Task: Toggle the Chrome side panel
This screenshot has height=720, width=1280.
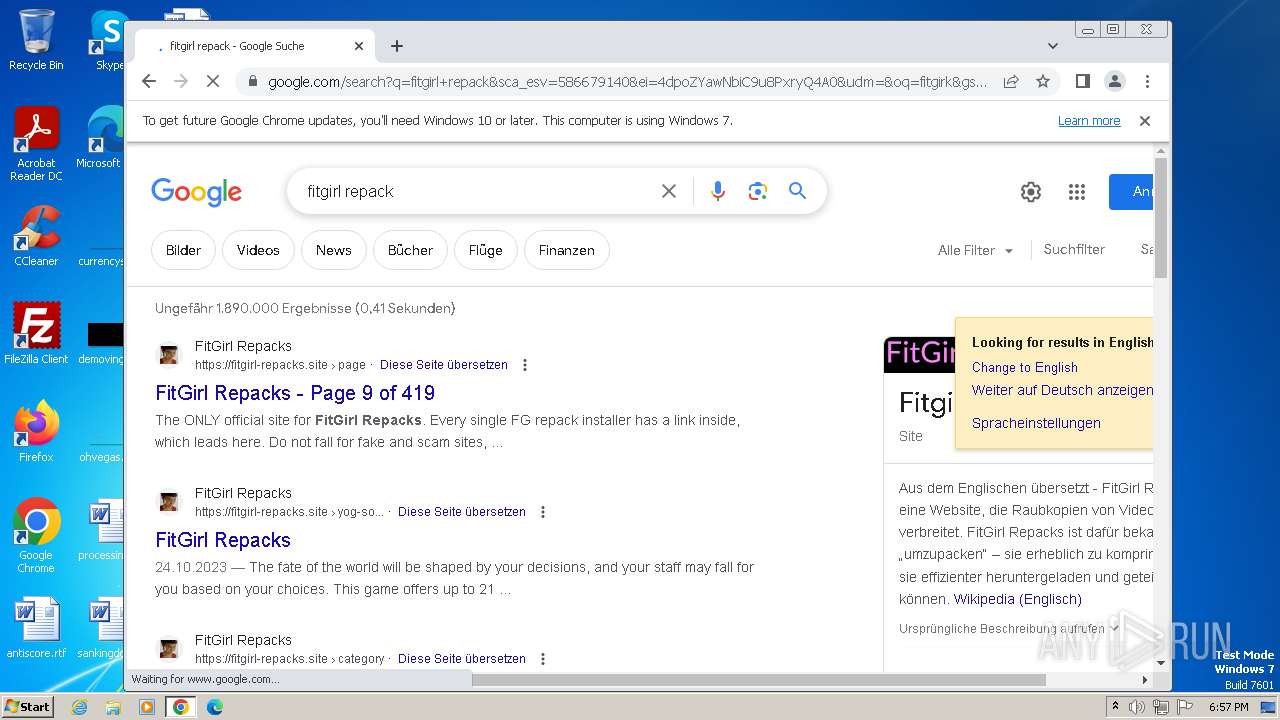Action: coord(1082,81)
